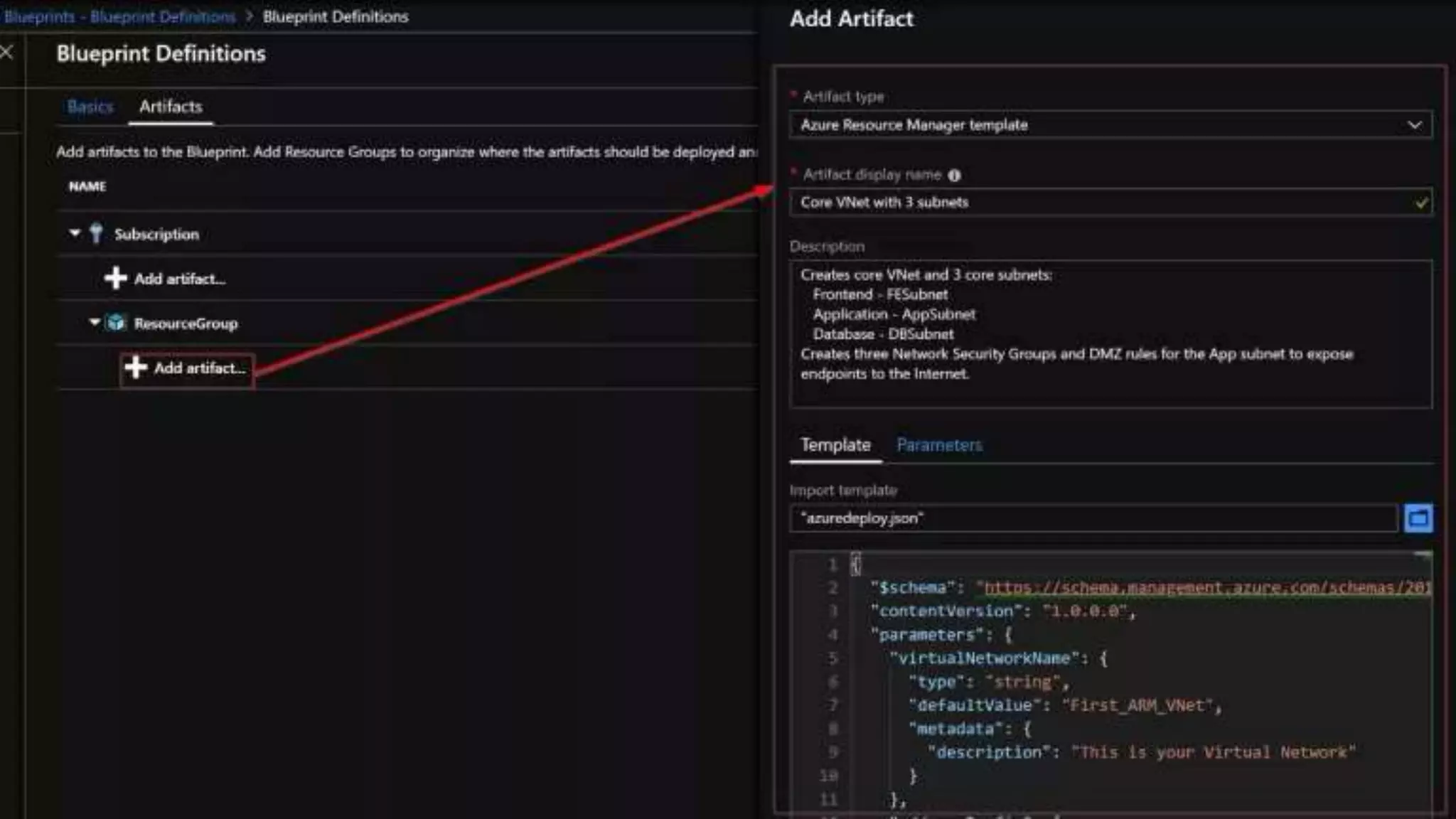Click the plus icon under ResourceGroup
The image size is (1456, 819).
point(135,368)
